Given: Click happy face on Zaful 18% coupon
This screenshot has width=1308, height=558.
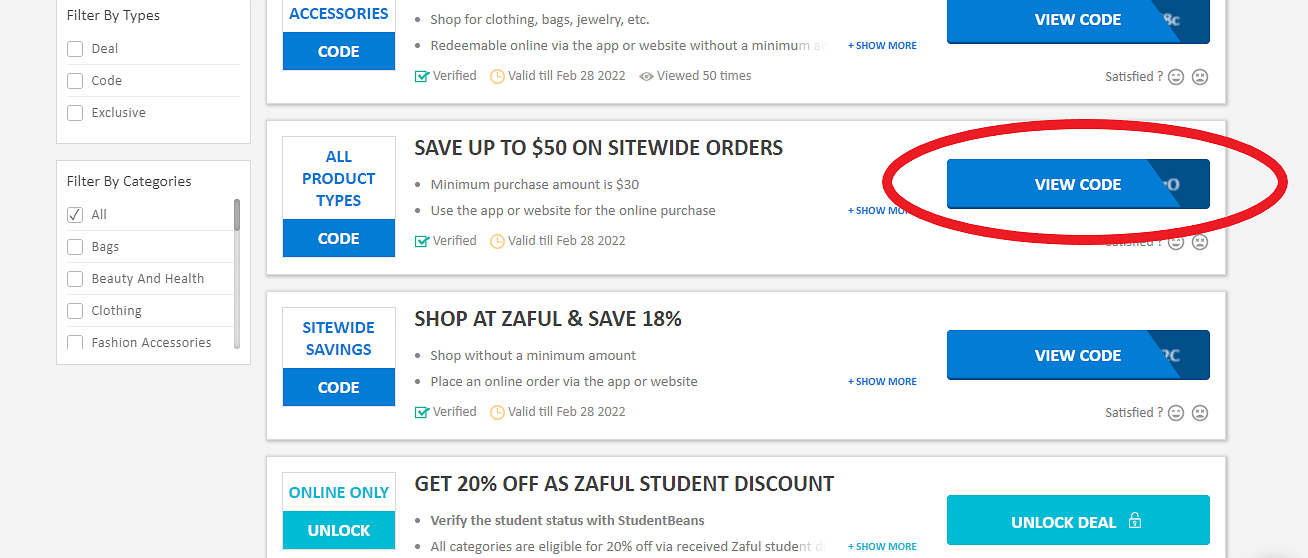Looking at the screenshot, I should (1176, 413).
